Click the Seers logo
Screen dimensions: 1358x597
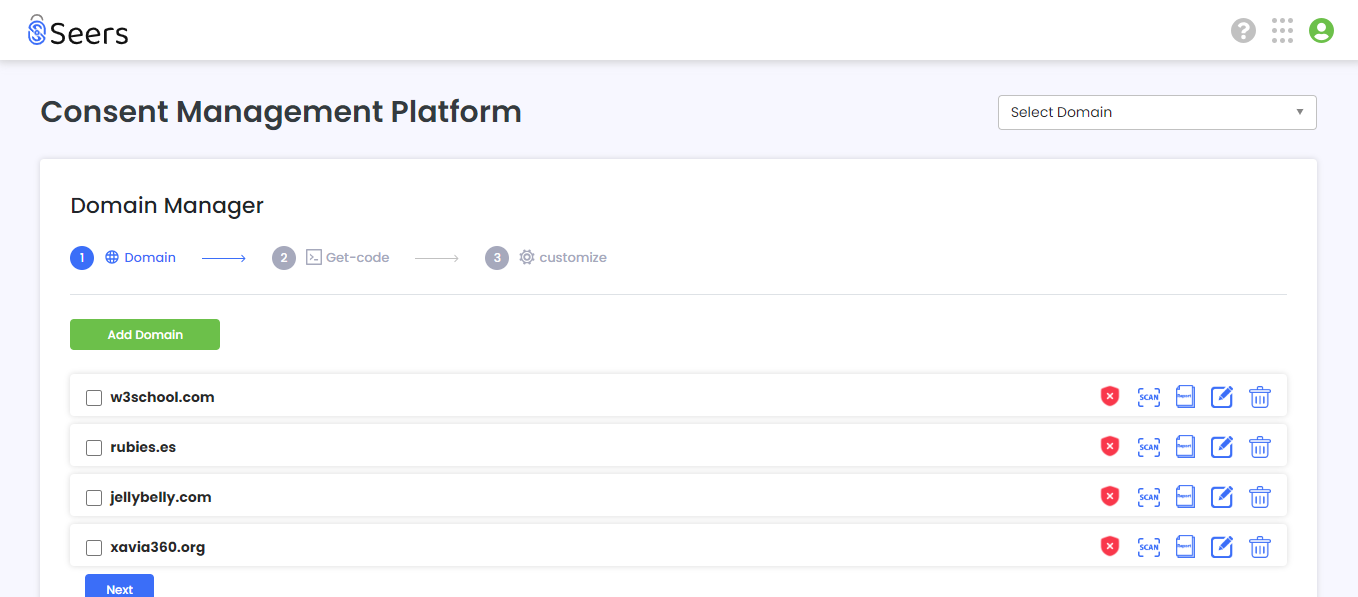(78, 32)
